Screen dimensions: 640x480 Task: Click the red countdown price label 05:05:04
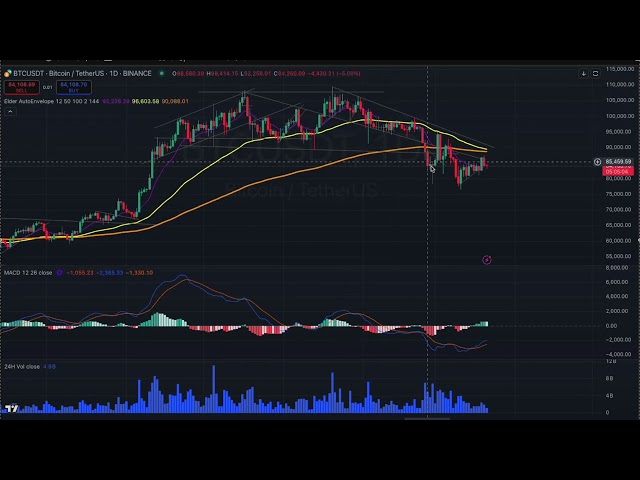(x=618, y=172)
